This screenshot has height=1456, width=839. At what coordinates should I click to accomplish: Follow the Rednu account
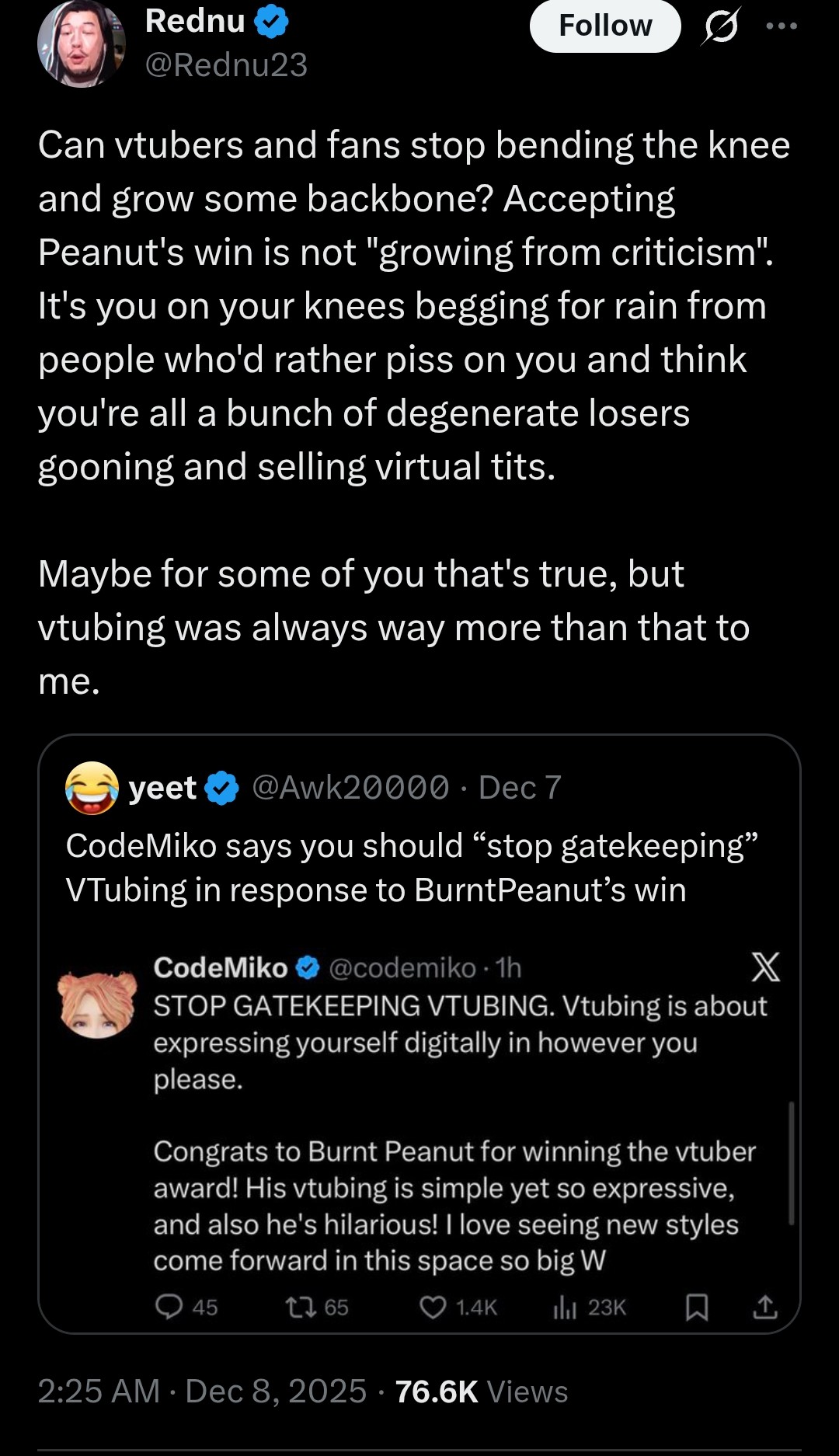click(x=604, y=26)
